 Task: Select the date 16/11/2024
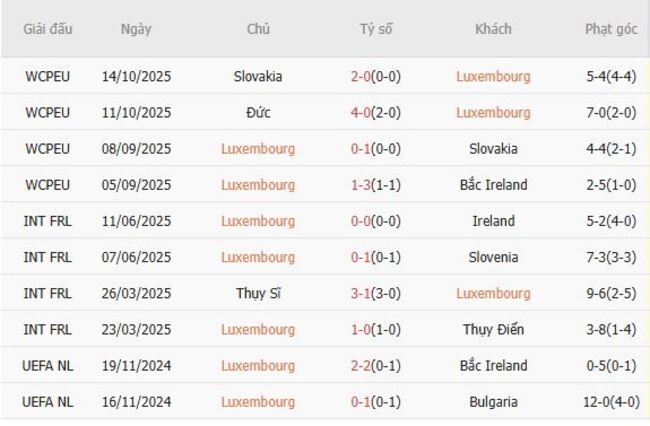[x=136, y=401]
